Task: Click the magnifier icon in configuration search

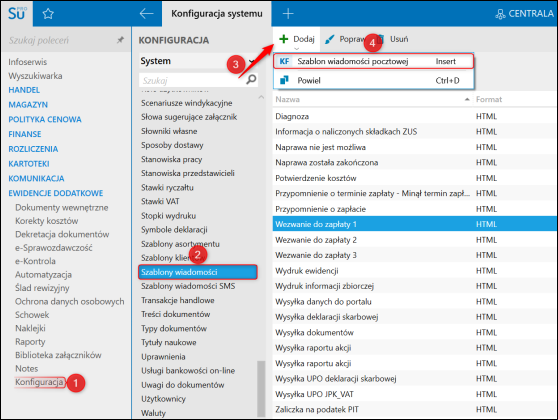Action: [251, 79]
